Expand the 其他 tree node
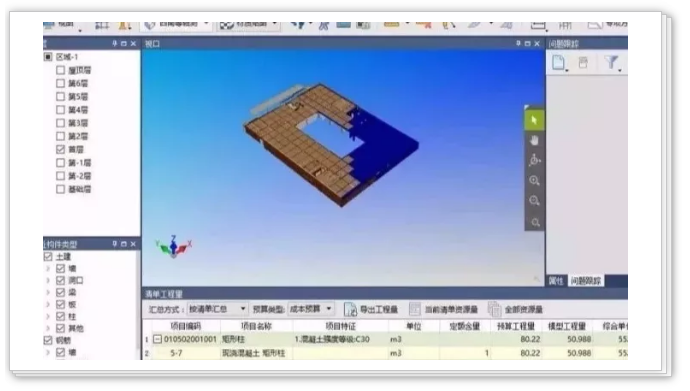 point(48,328)
